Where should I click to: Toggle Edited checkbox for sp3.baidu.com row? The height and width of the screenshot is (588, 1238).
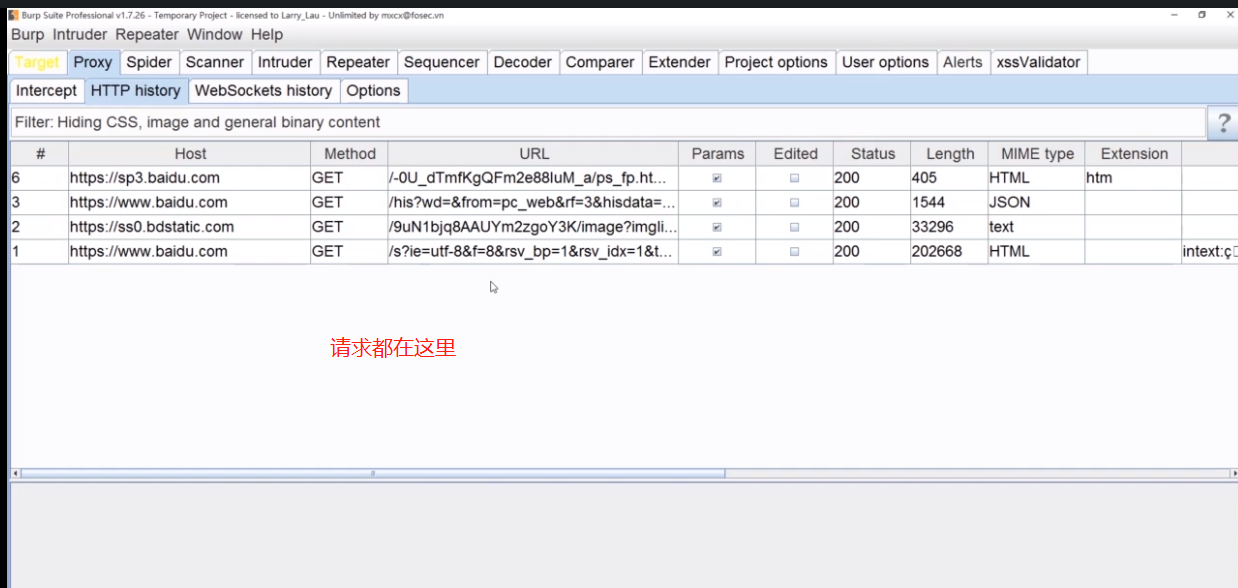(795, 178)
